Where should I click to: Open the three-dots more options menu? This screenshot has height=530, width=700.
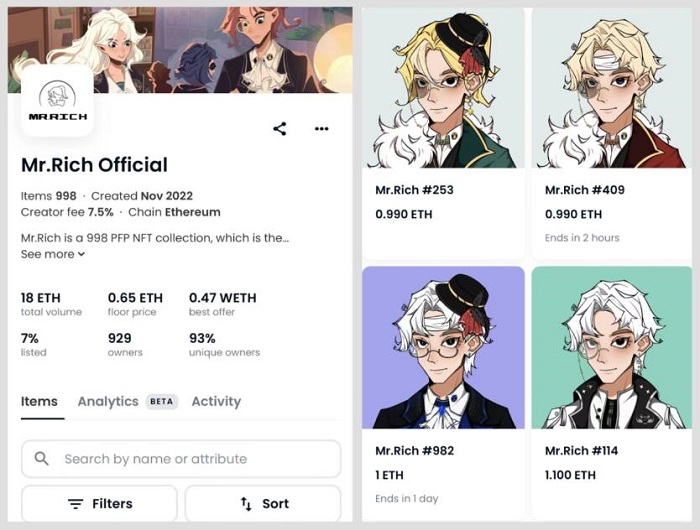321,129
